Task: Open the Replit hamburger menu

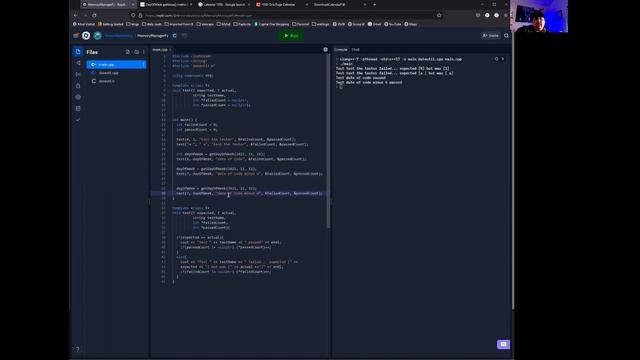Action: (x=76, y=36)
